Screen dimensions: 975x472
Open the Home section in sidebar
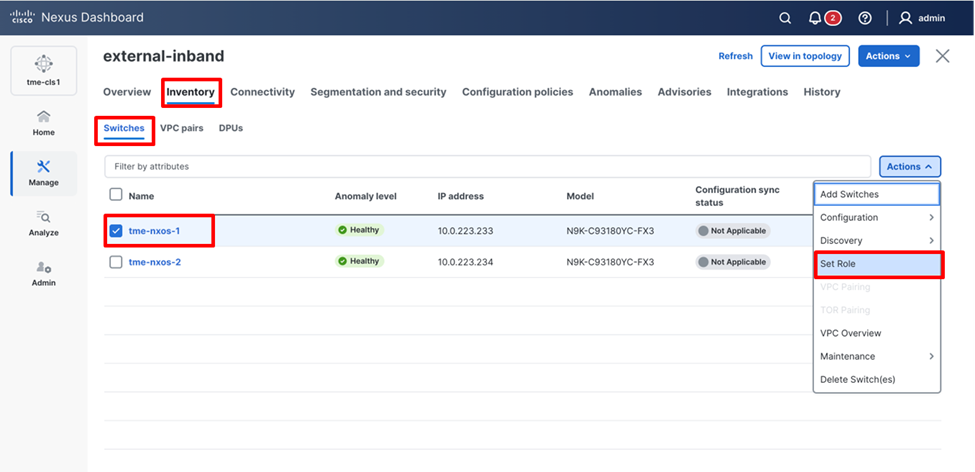pyautogui.click(x=44, y=122)
